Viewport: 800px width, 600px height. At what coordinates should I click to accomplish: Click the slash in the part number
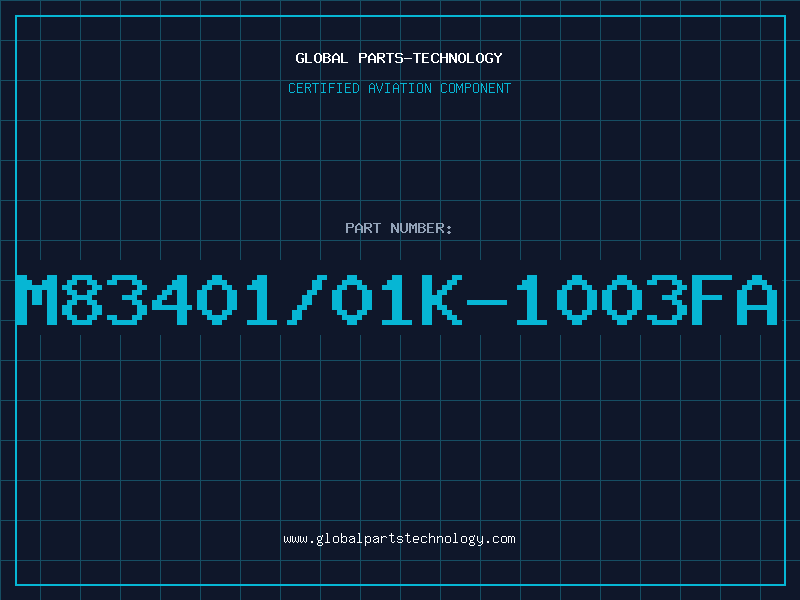[x=306, y=300]
